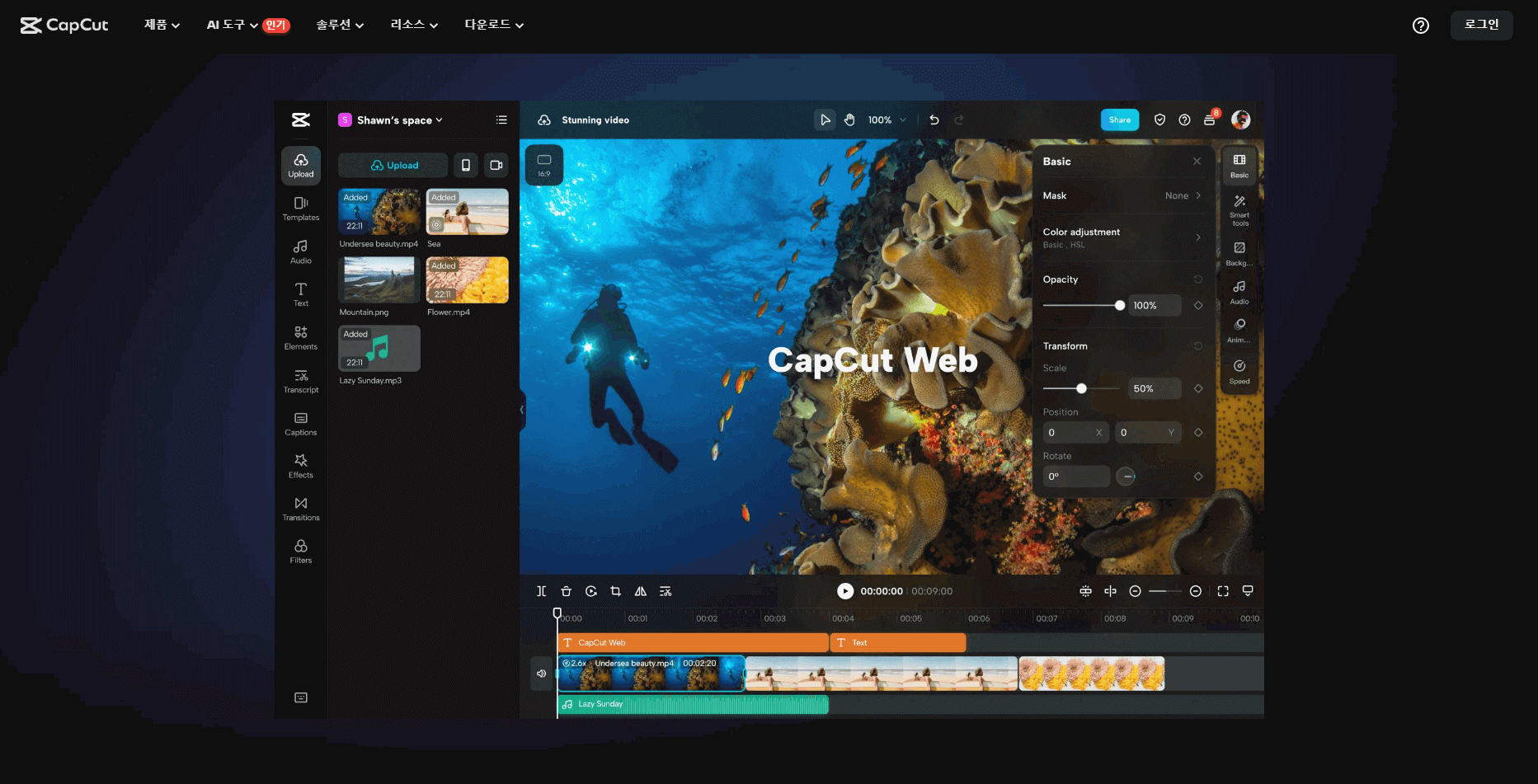Click the Position X input field
Viewport: 1538px width, 784px height.
[1075, 432]
